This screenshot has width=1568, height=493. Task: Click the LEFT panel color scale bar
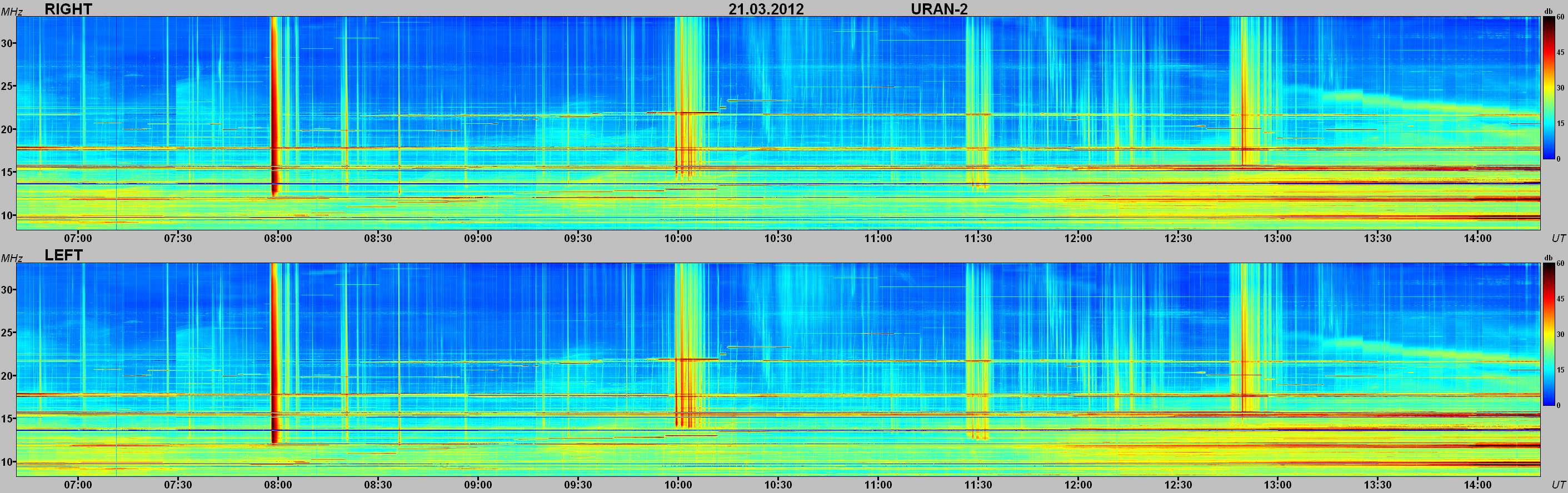[x=1549, y=334]
